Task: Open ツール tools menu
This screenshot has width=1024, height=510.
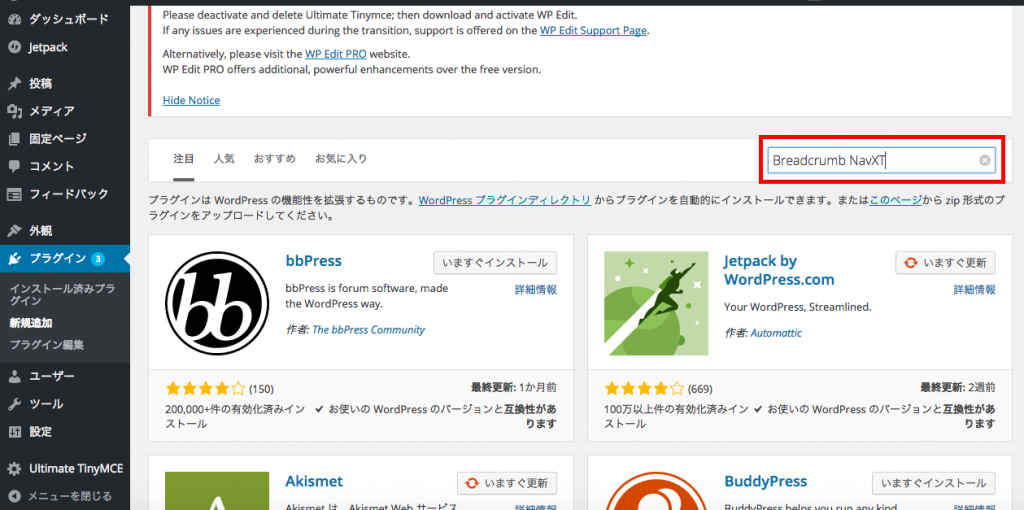Action: click(x=46, y=404)
